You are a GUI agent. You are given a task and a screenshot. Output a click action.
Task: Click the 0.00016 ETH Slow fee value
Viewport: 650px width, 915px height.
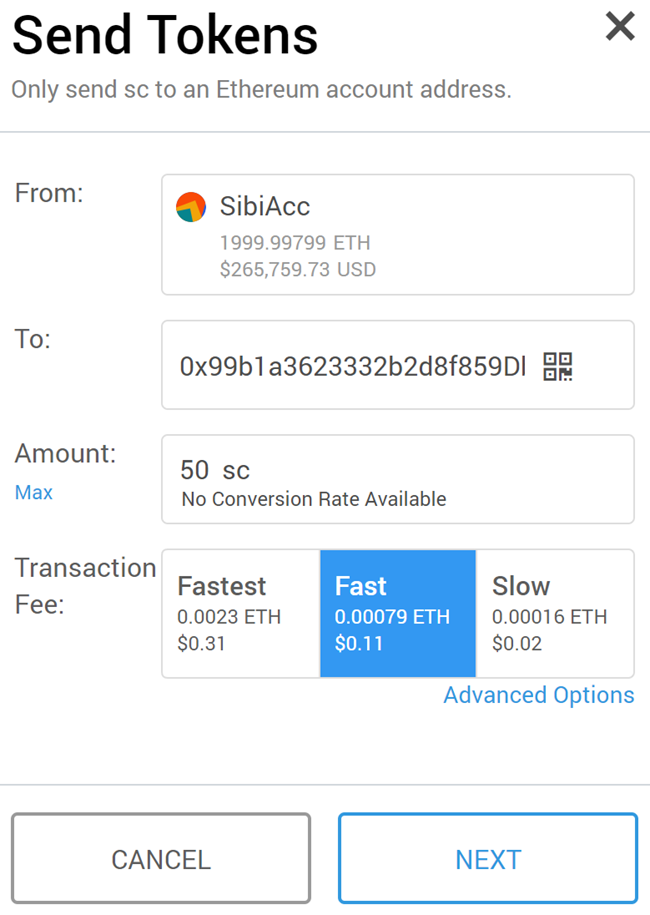pos(550,617)
